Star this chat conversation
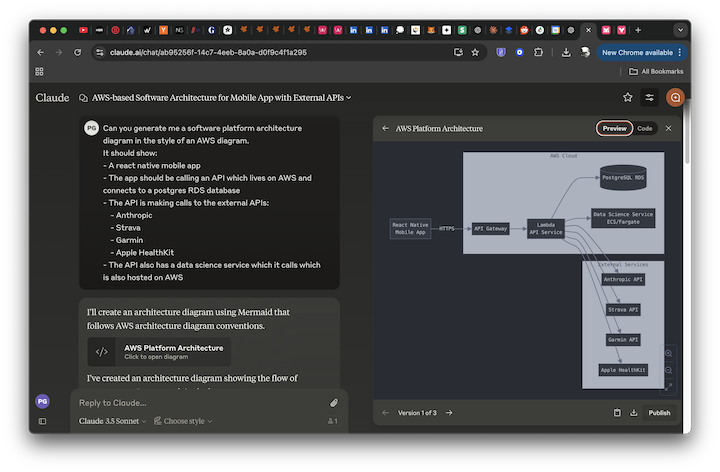The height and width of the screenshot is (472, 720). coord(628,98)
